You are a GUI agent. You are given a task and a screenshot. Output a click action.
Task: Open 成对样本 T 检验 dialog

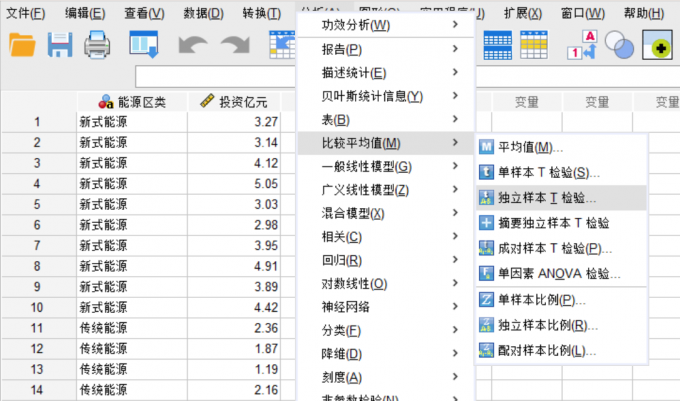coord(554,248)
